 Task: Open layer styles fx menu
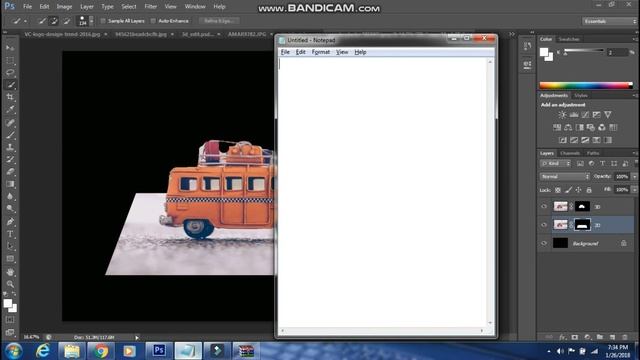coord(562,337)
